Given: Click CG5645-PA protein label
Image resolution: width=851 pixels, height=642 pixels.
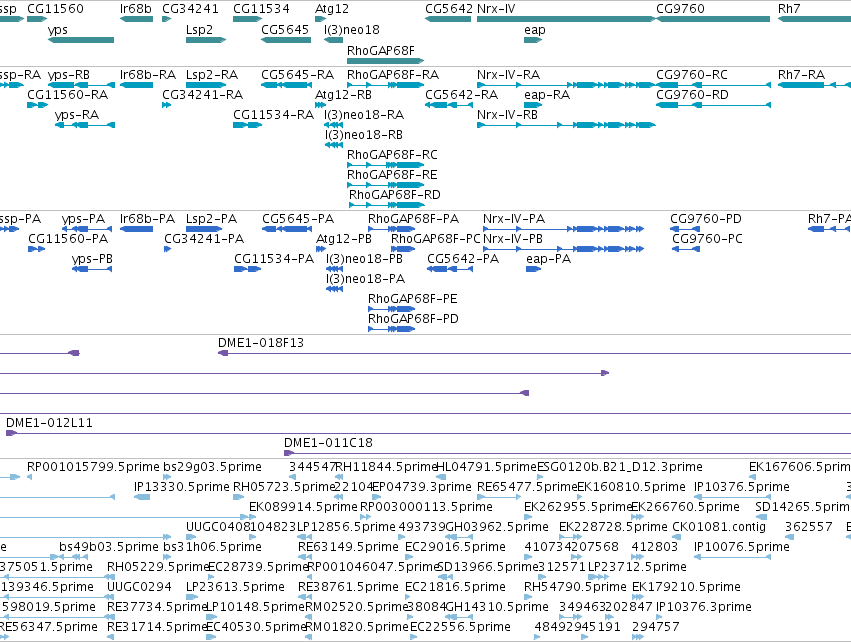Looking at the screenshot, I should click(x=298, y=219).
